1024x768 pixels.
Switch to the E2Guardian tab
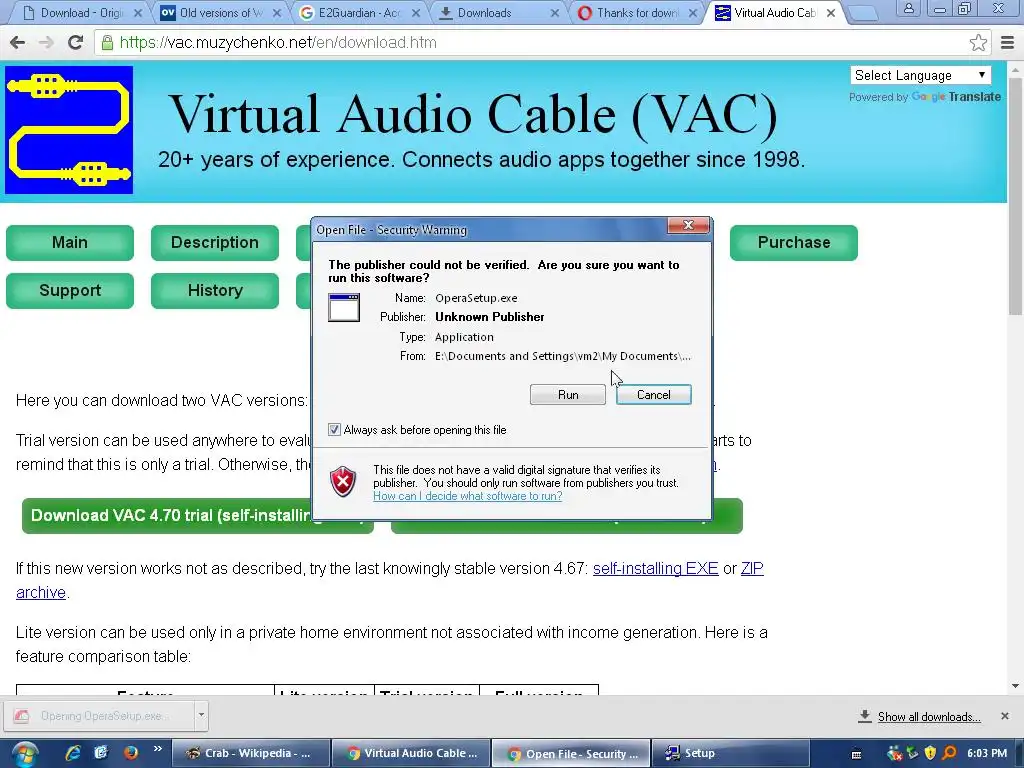[x=359, y=12]
